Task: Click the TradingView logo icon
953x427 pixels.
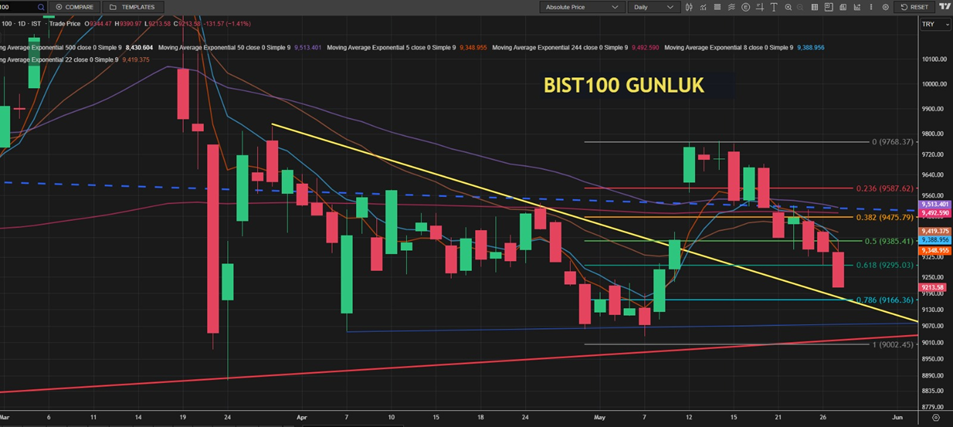Action: click(945, 7)
